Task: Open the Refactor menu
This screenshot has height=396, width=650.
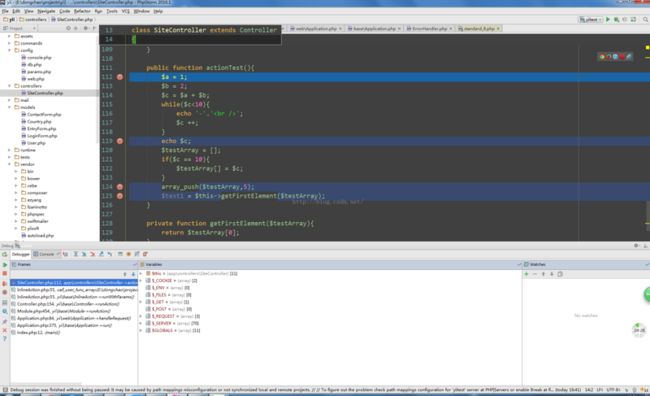Action: (82, 11)
